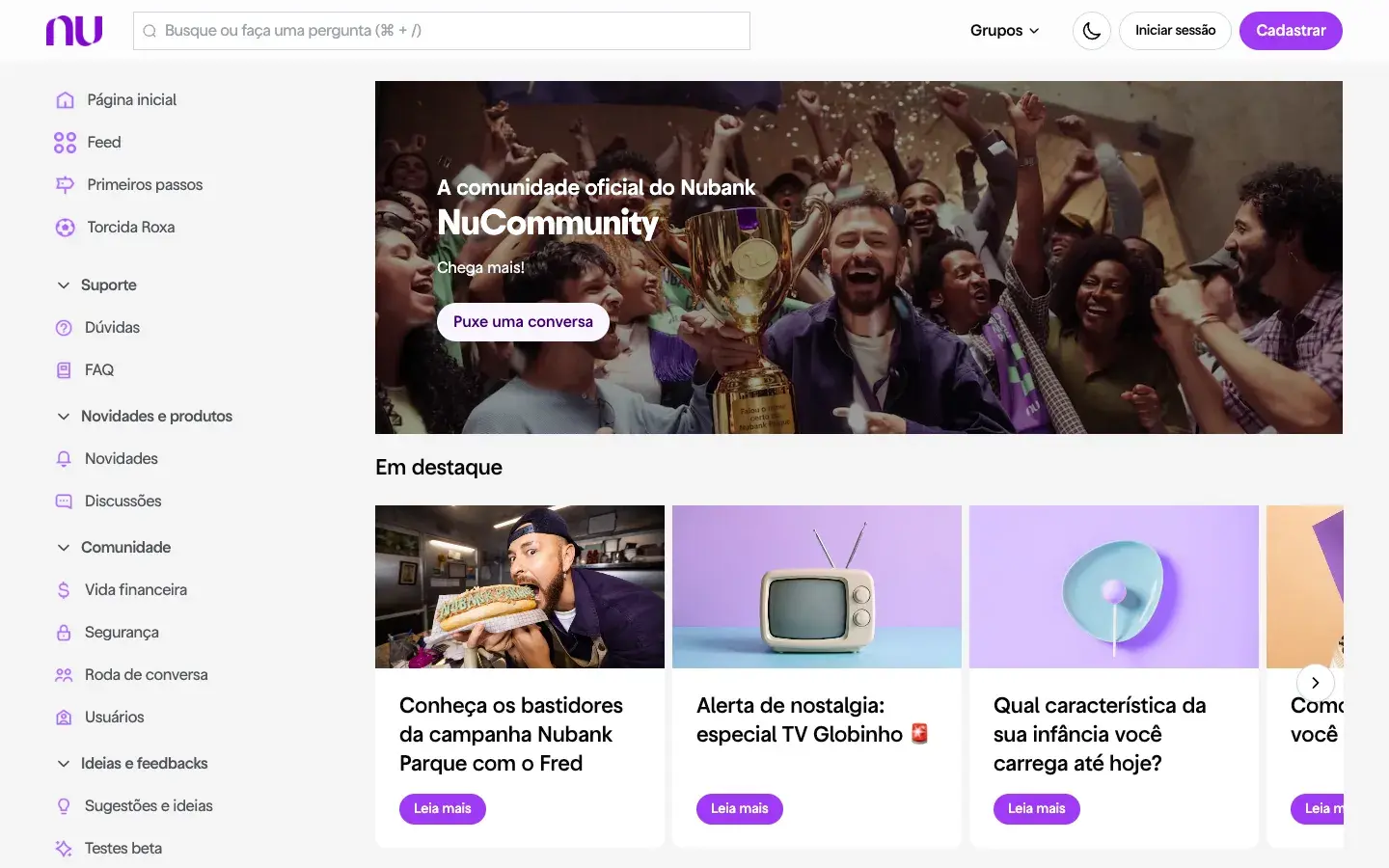Collapse the Novidades e produtos section

[x=64, y=417]
